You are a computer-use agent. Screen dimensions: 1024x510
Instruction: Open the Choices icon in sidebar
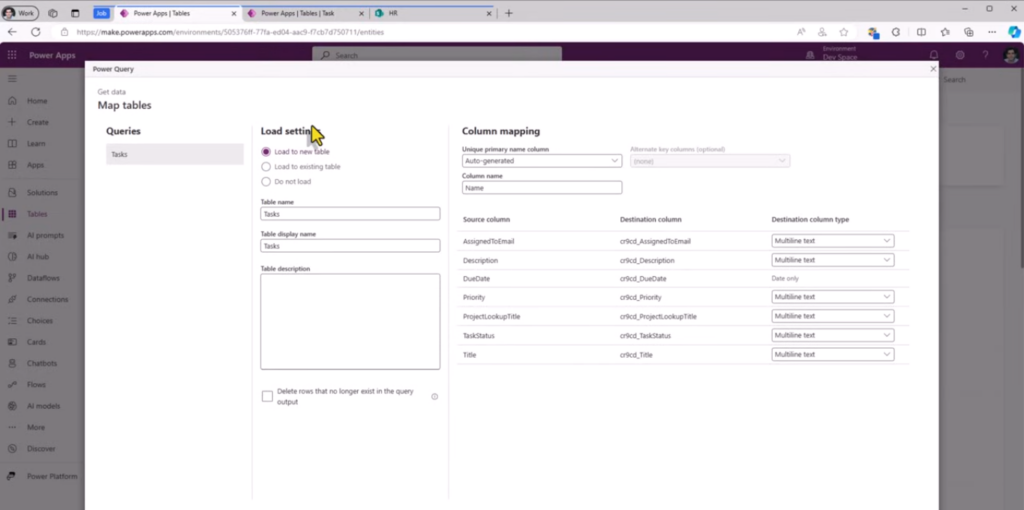pos(12,321)
